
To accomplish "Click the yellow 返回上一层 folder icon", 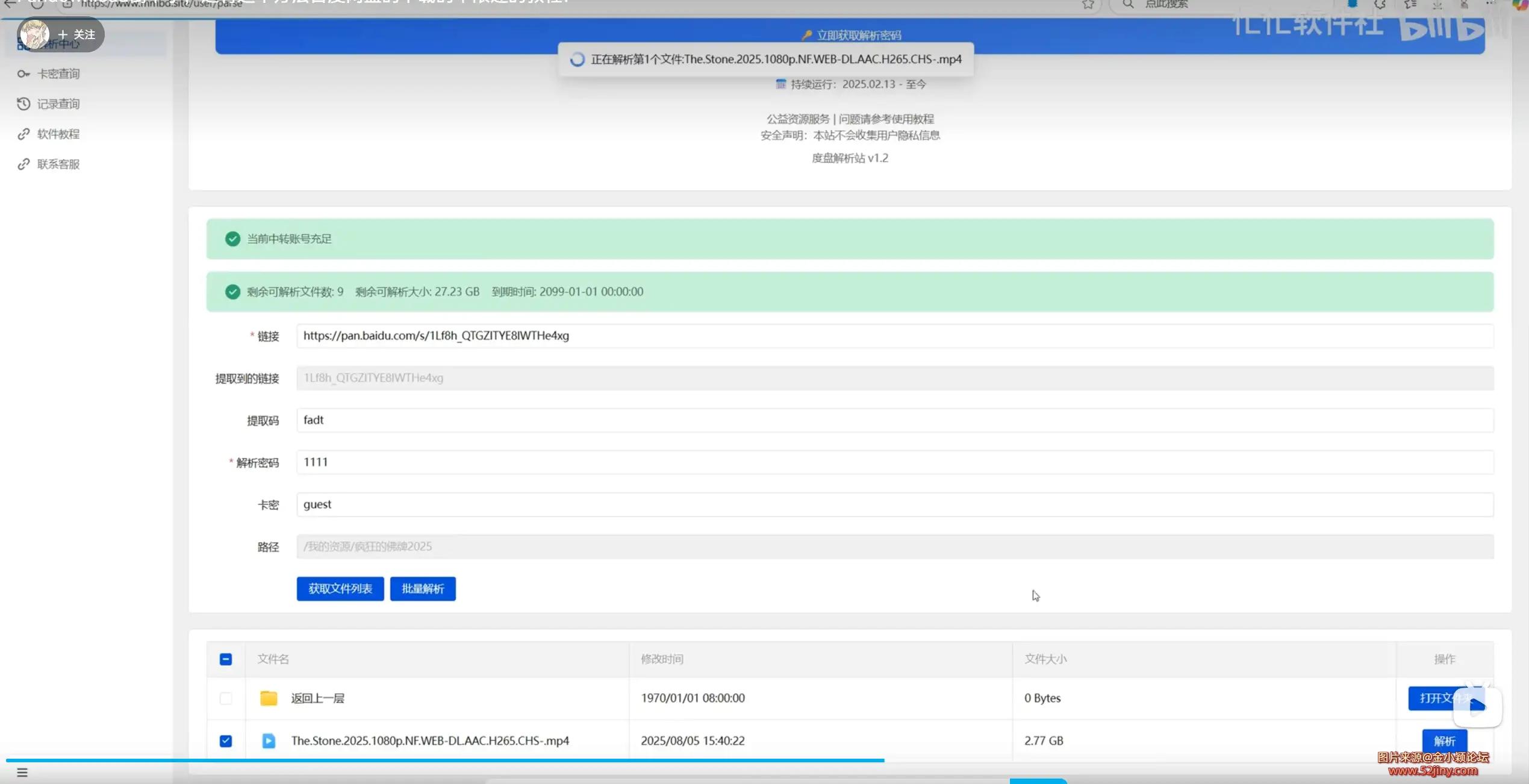I will point(269,698).
